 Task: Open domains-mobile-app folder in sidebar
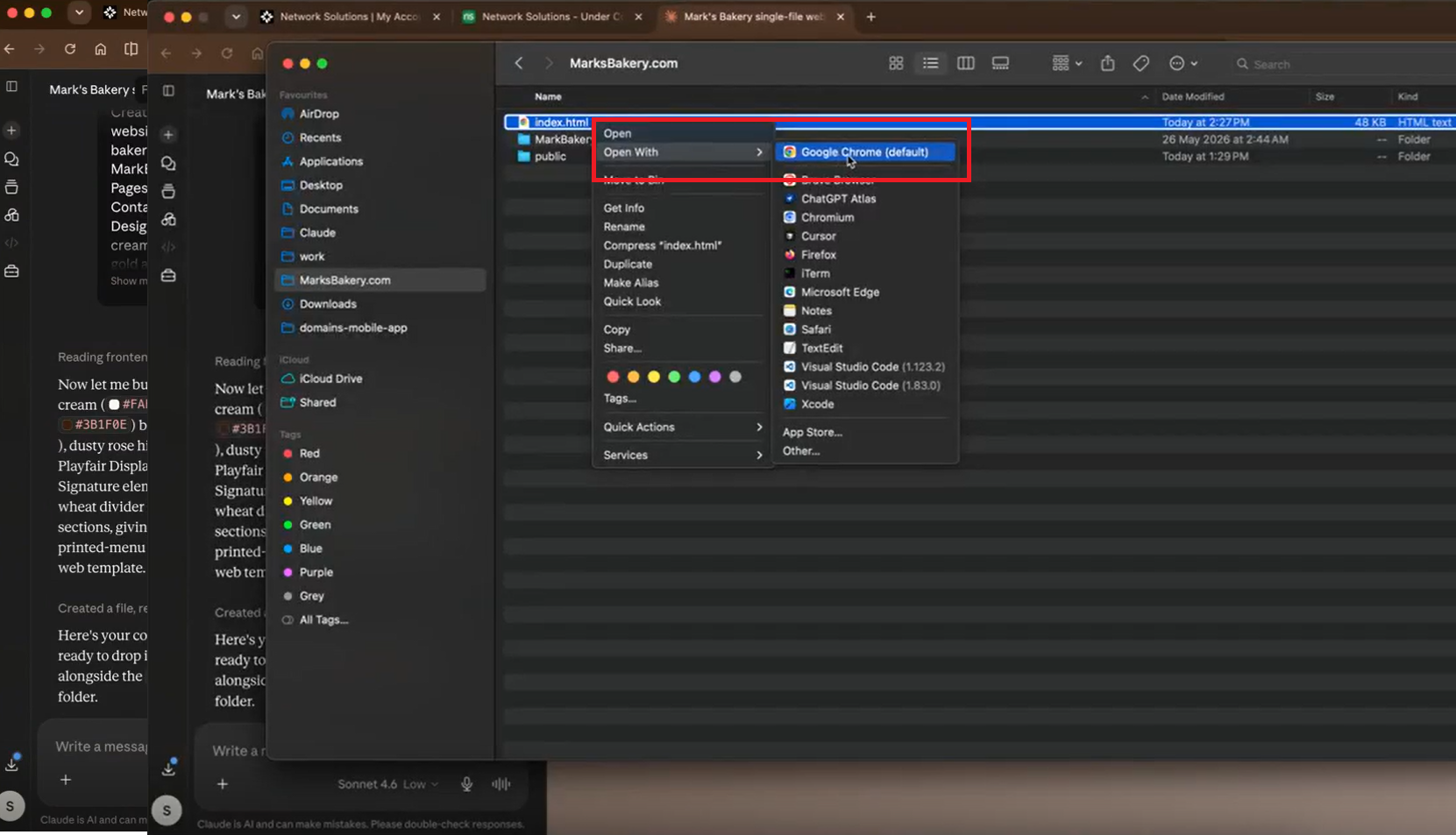click(353, 328)
